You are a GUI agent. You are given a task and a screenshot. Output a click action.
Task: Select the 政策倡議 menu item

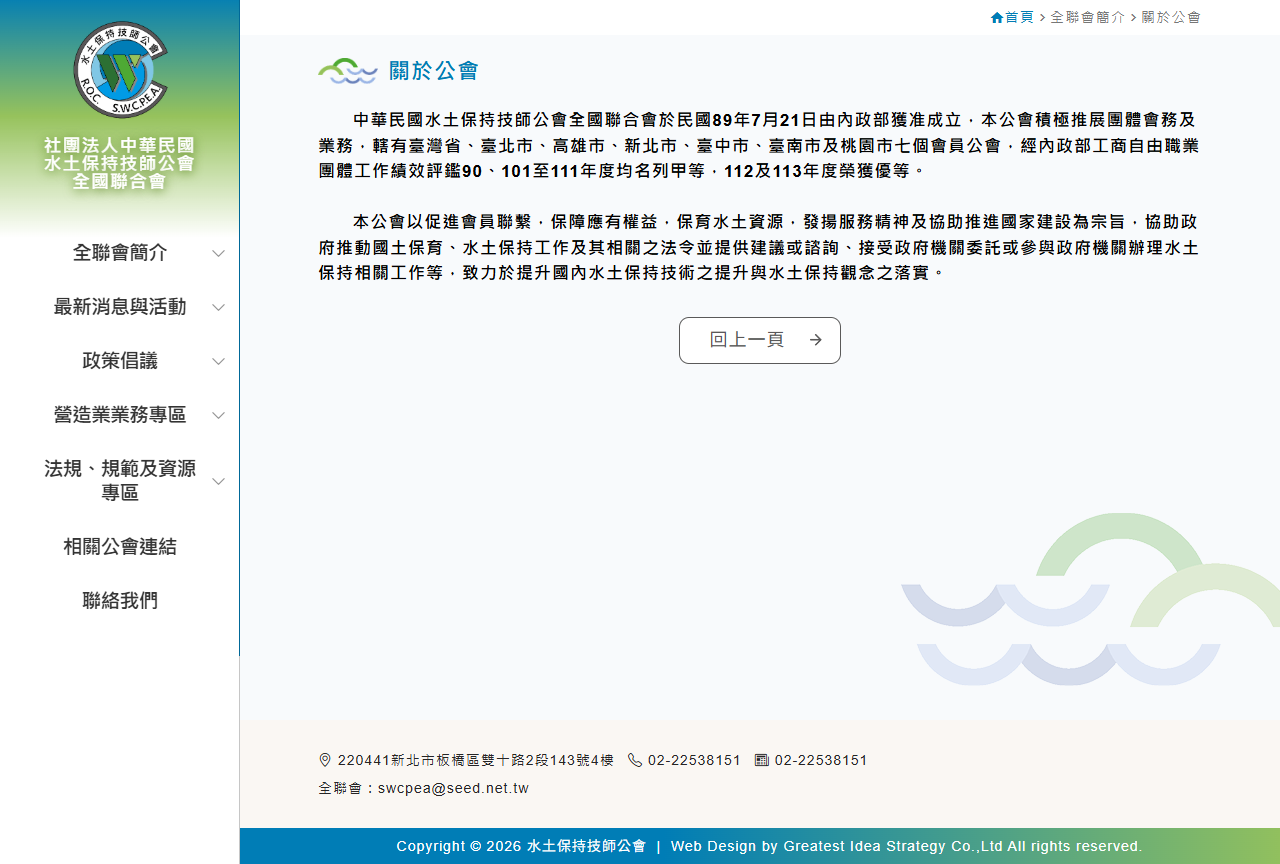[120, 361]
